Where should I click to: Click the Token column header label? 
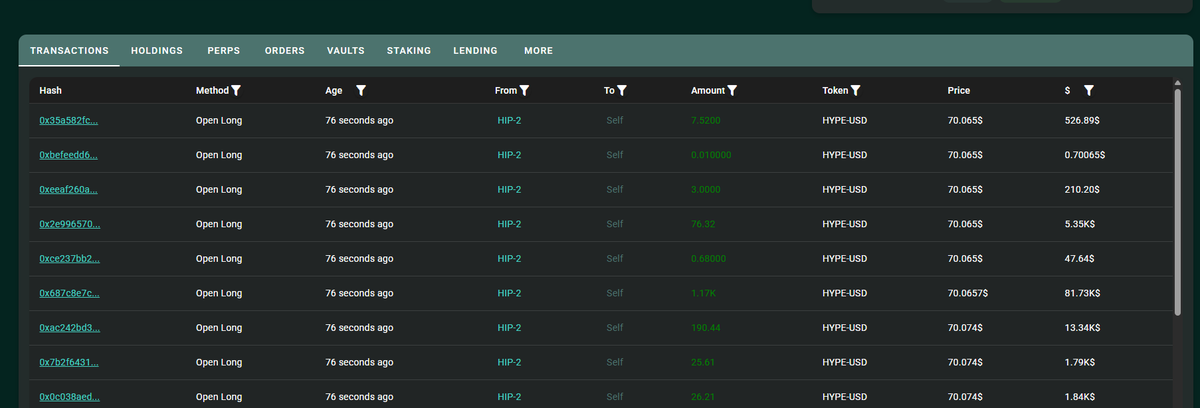pyautogui.click(x=835, y=90)
